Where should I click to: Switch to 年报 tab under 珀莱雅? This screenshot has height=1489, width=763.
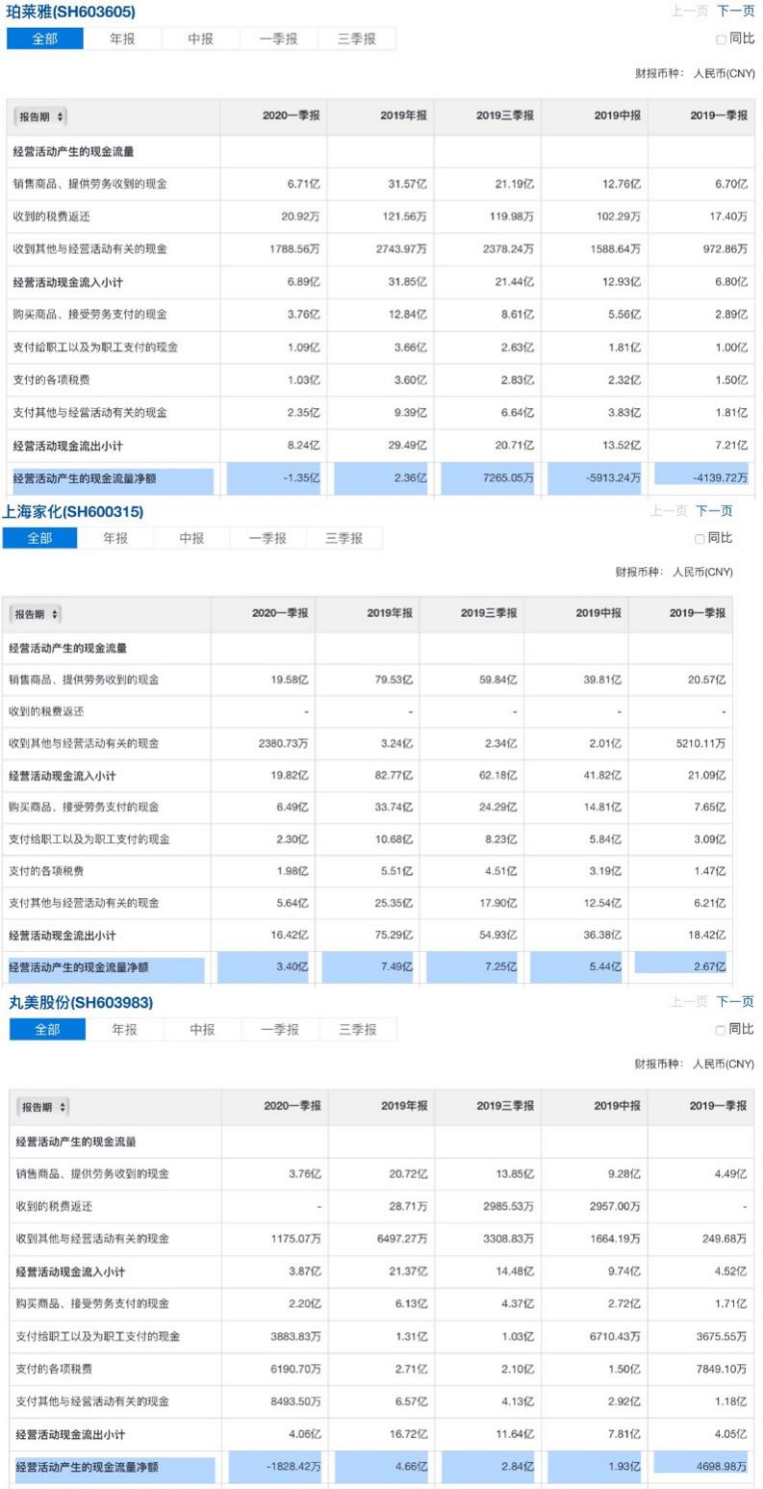(x=122, y=39)
